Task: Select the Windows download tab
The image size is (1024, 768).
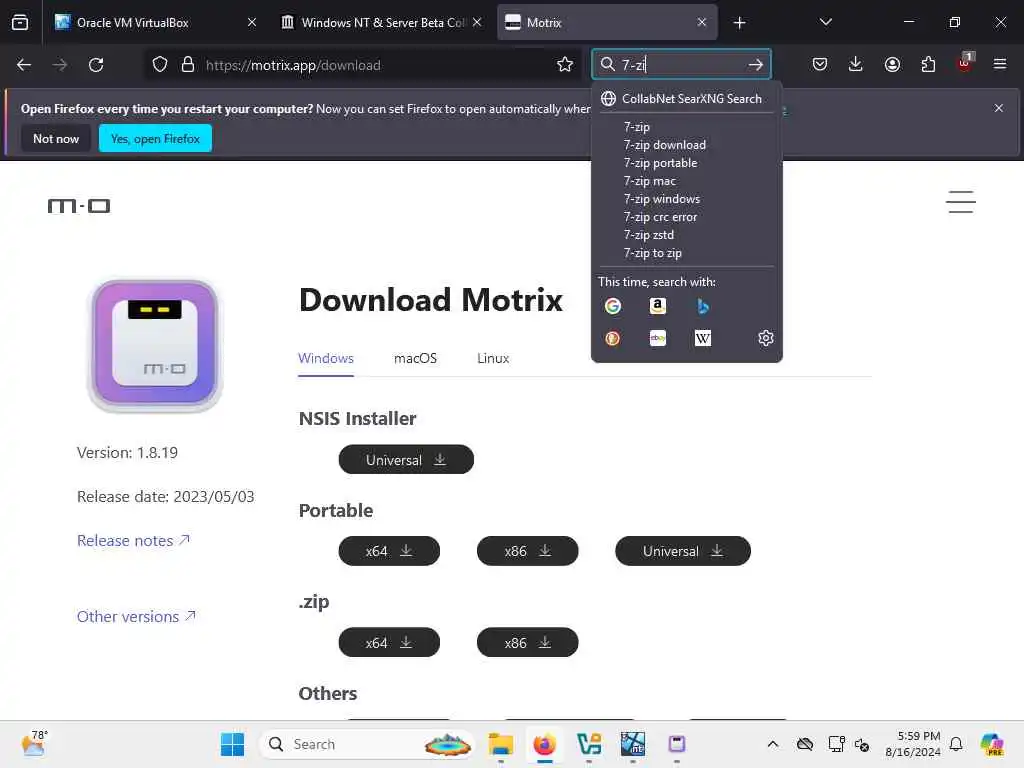Action: tap(326, 359)
